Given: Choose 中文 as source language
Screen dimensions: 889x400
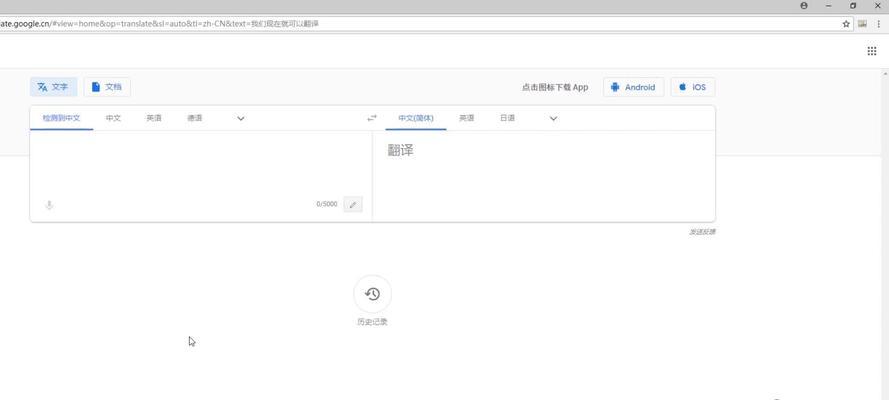Looking at the screenshot, I should 113,118.
